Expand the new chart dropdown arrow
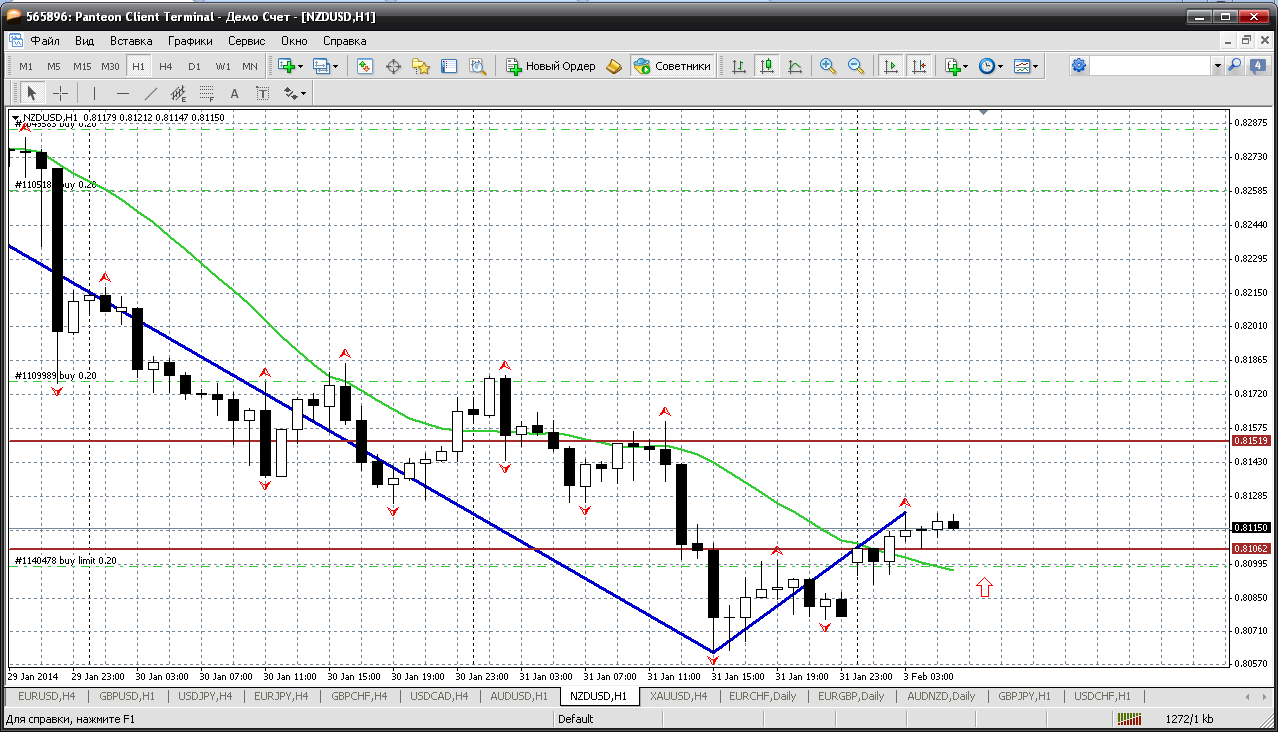This screenshot has height=732, width=1278. coord(302,66)
